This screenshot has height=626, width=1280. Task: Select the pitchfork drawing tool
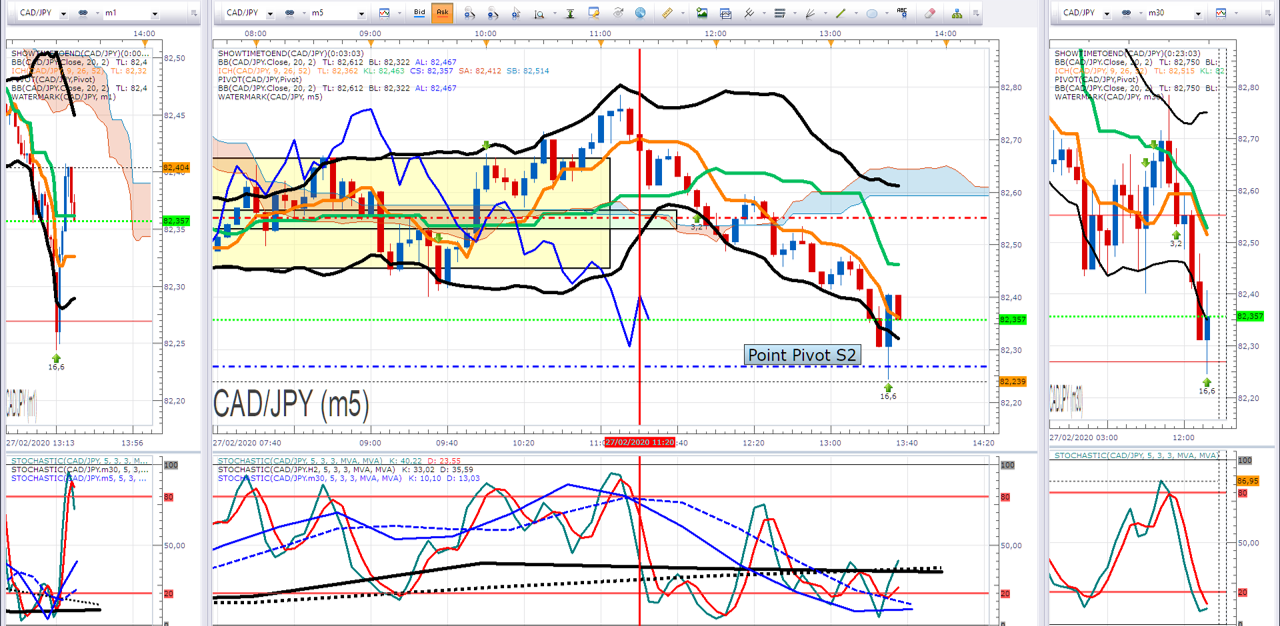[x=749, y=14]
